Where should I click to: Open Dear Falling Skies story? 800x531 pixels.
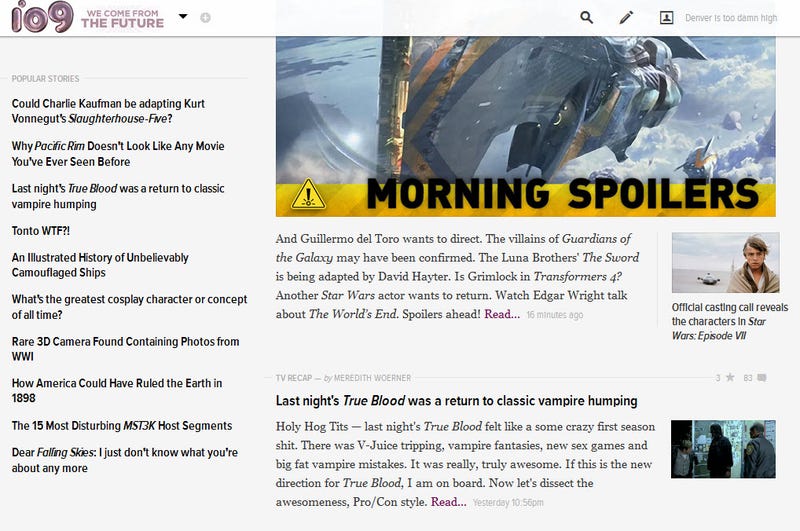click(x=124, y=460)
